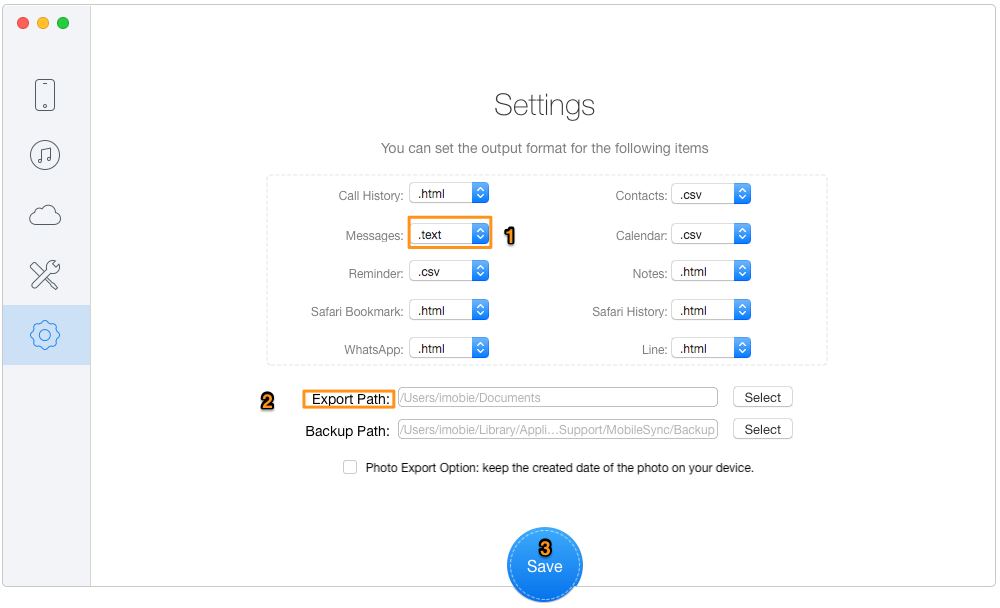Change Notes output format dropdown
This screenshot has height=608, width=1000.
click(711, 272)
